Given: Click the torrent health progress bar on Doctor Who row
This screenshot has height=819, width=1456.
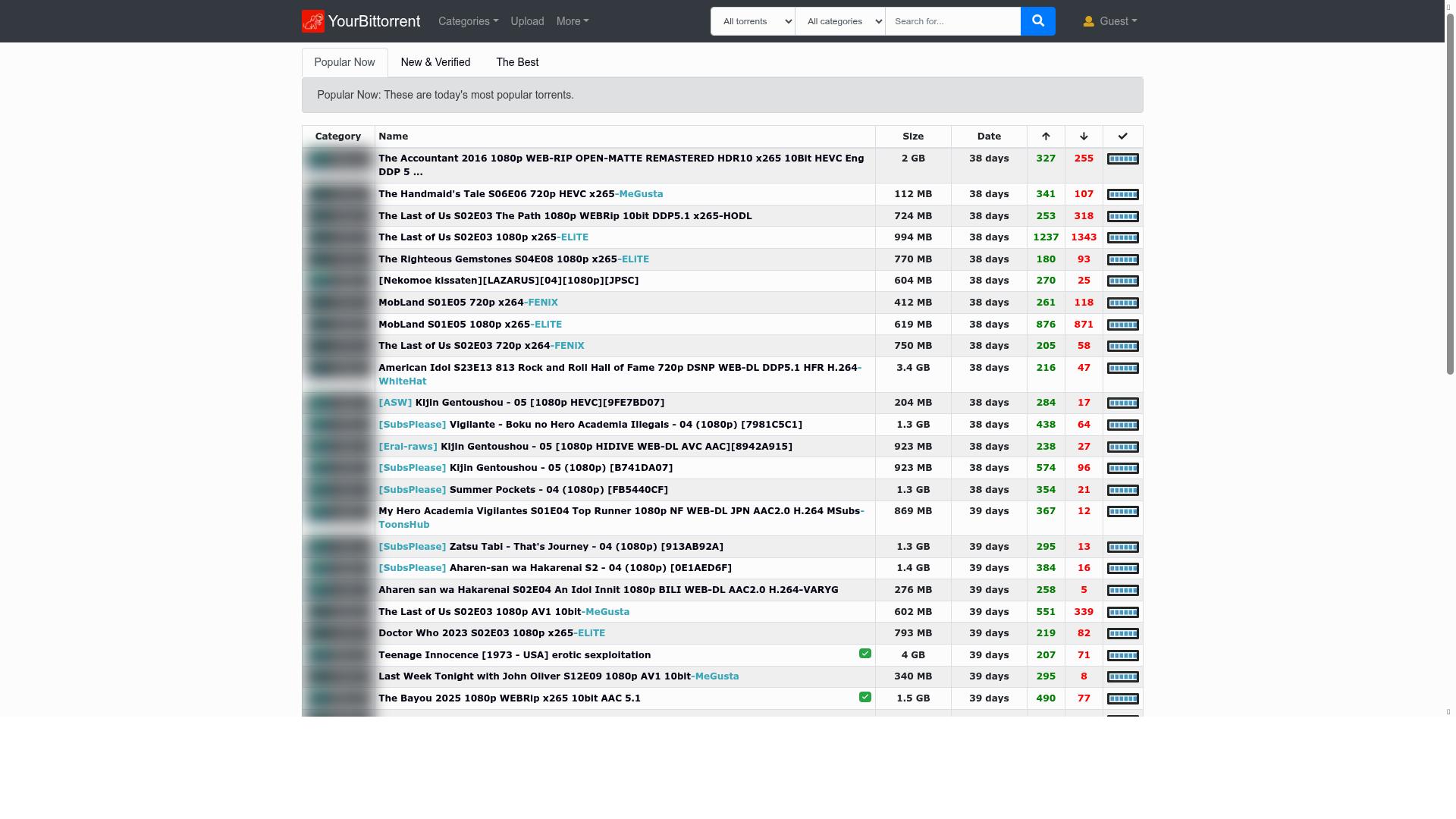Looking at the screenshot, I should 1122,632.
